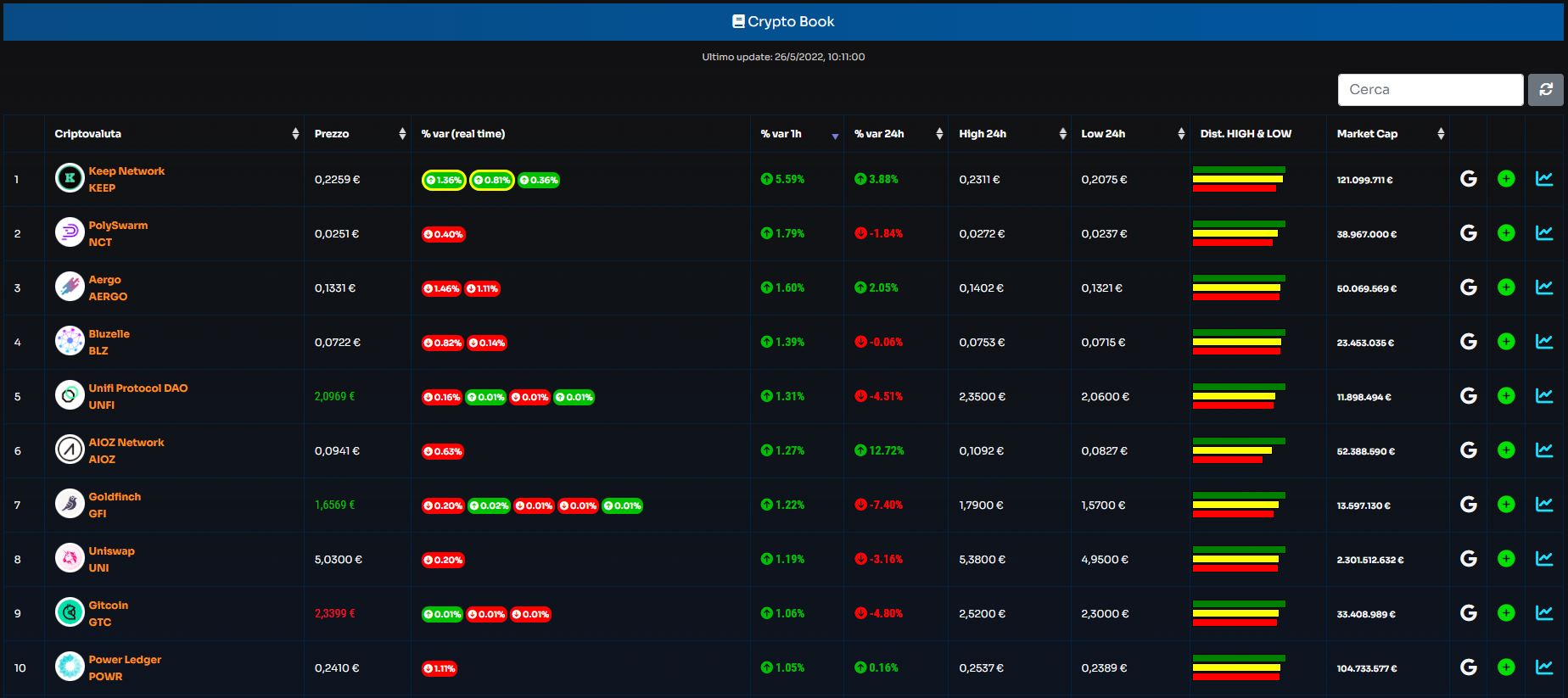Click the 1.36% real-time badge
This screenshot has height=698, width=1568.
(444, 180)
